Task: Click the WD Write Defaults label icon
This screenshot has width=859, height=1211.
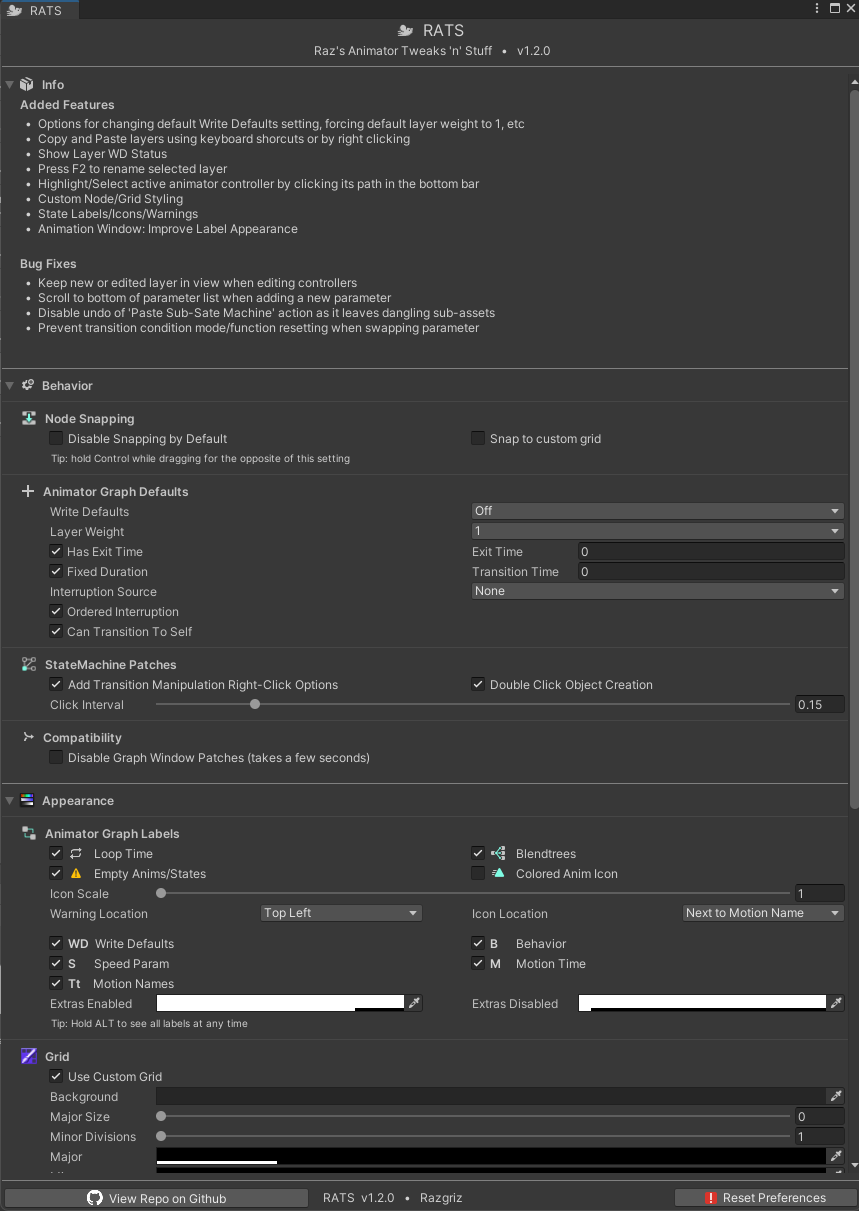Action: [x=78, y=943]
